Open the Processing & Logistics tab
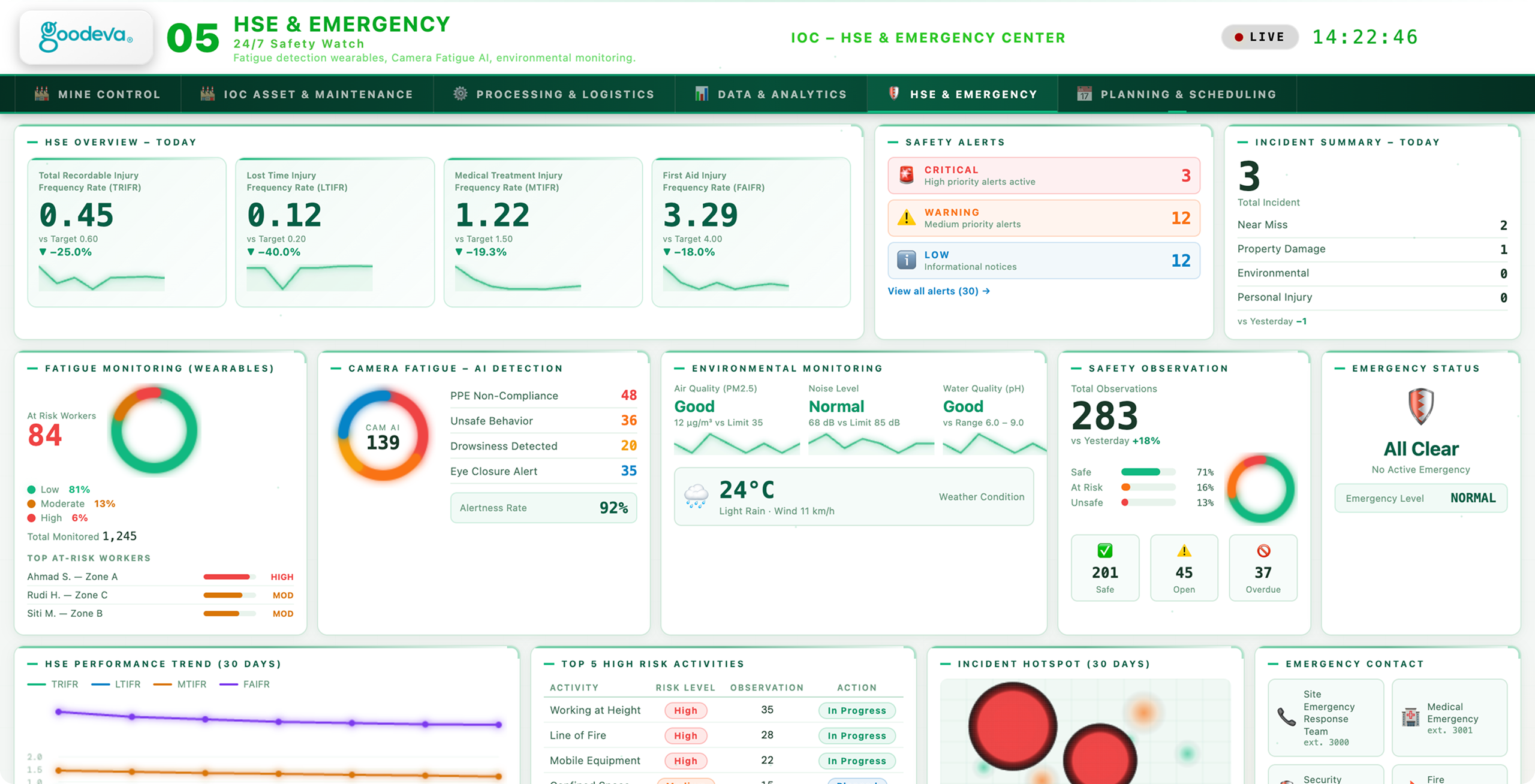The image size is (1535, 784). coord(554,94)
